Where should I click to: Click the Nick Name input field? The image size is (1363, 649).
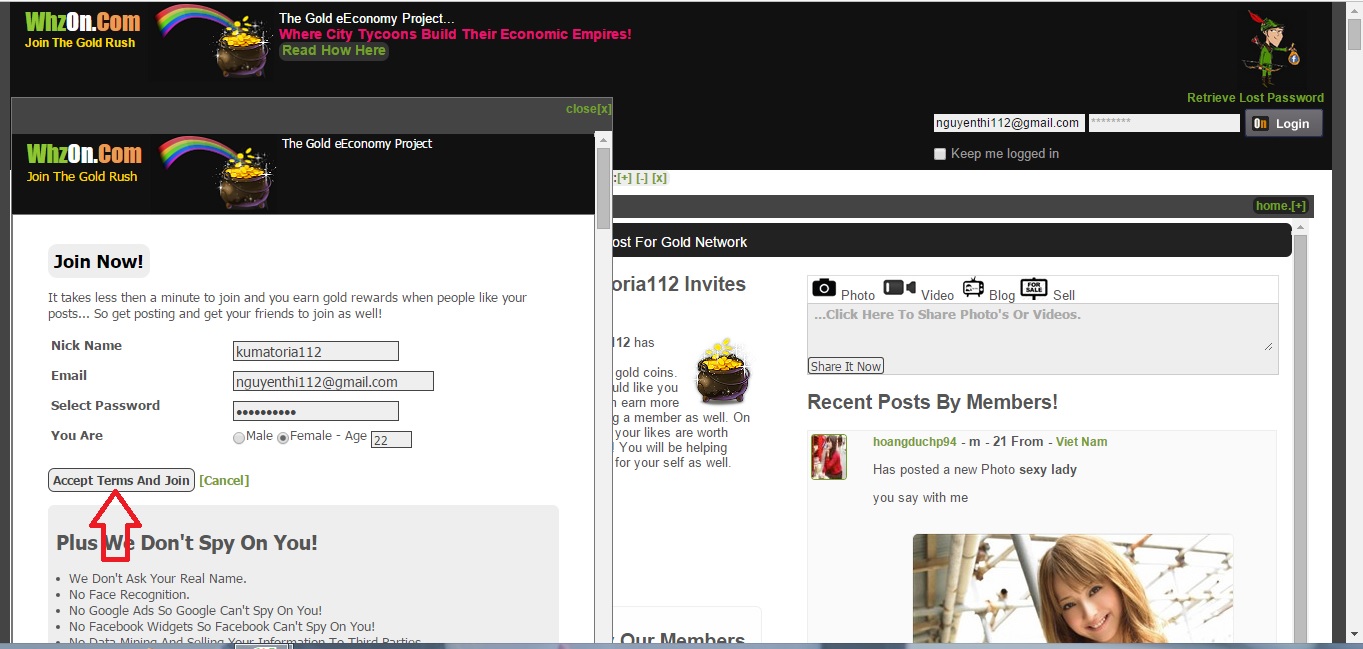click(x=315, y=351)
